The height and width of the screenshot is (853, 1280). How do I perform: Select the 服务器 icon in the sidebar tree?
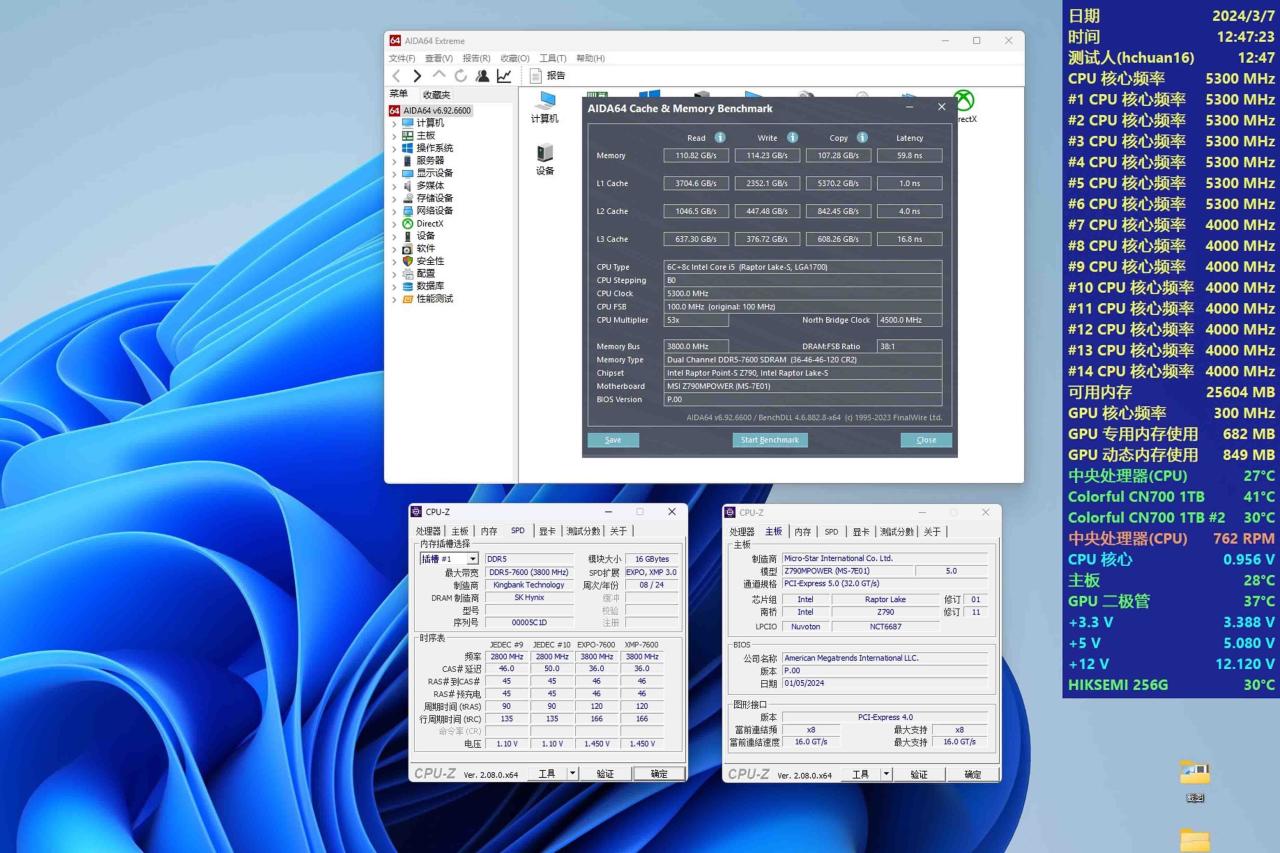click(408, 160)
